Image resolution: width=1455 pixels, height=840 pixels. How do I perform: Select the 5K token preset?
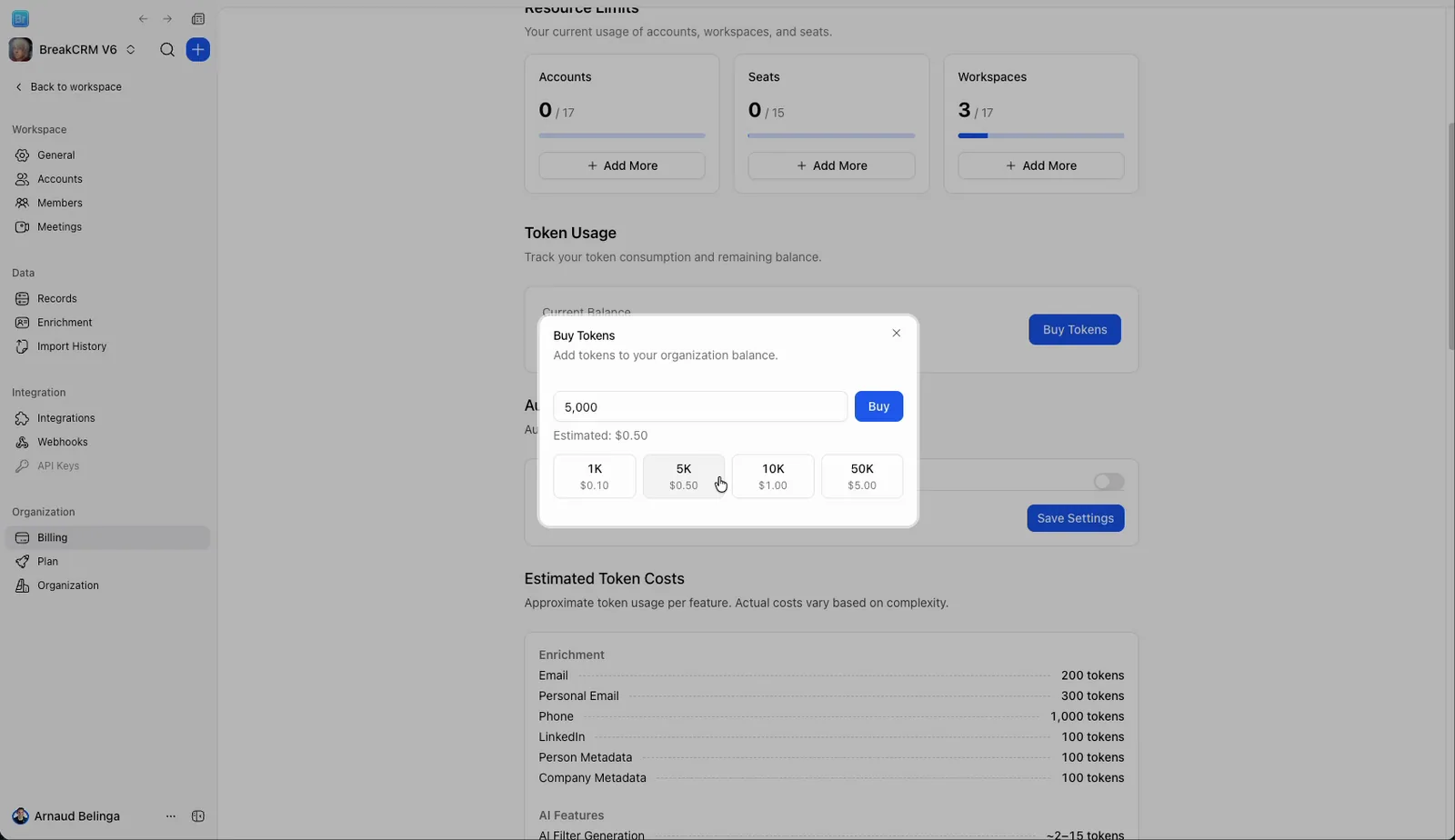[x=684, y=476]
